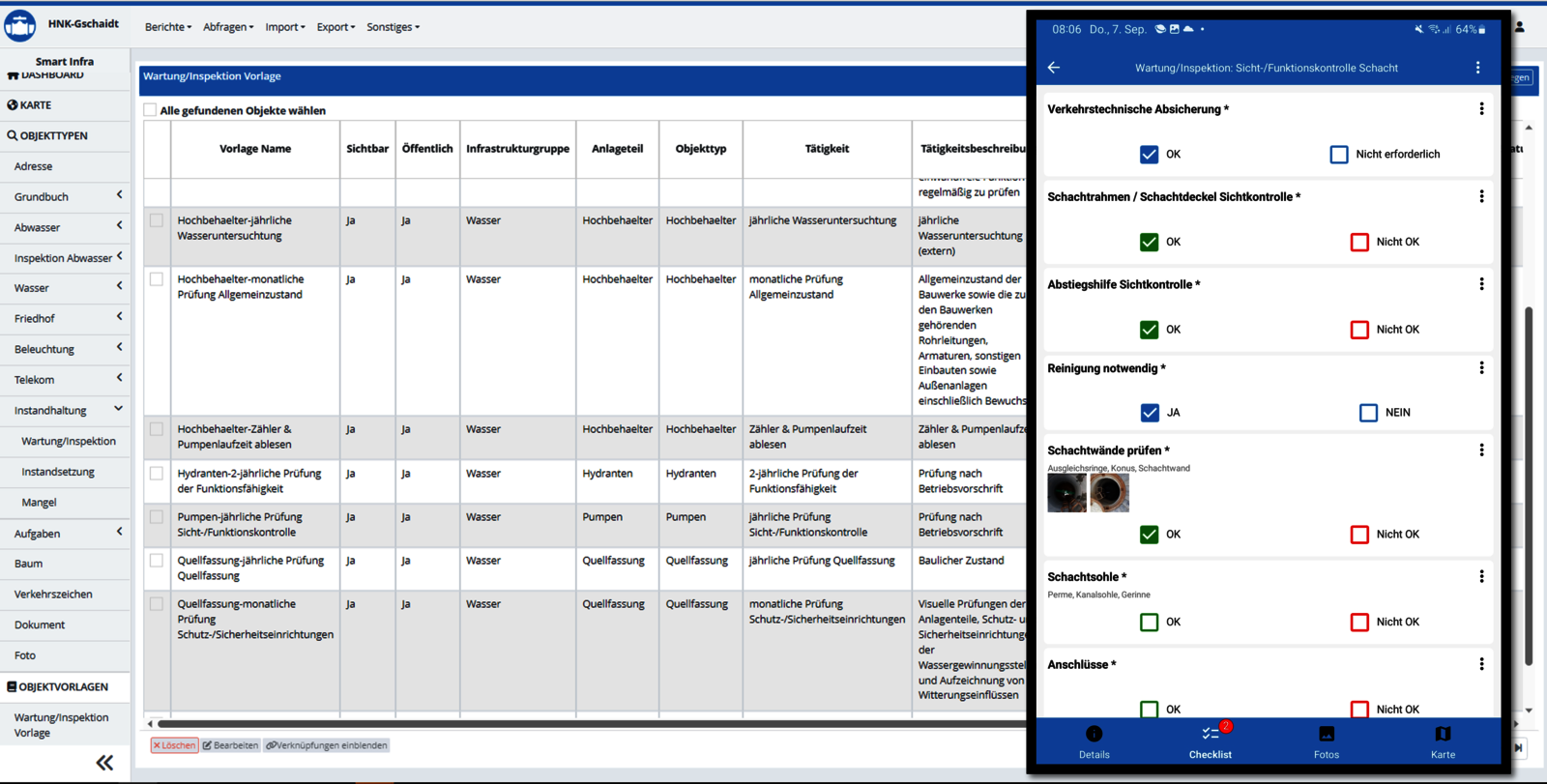Click the HNK-Gschaidt logo icon
This screenshot has width=1547, height=784.
[20, 26]
